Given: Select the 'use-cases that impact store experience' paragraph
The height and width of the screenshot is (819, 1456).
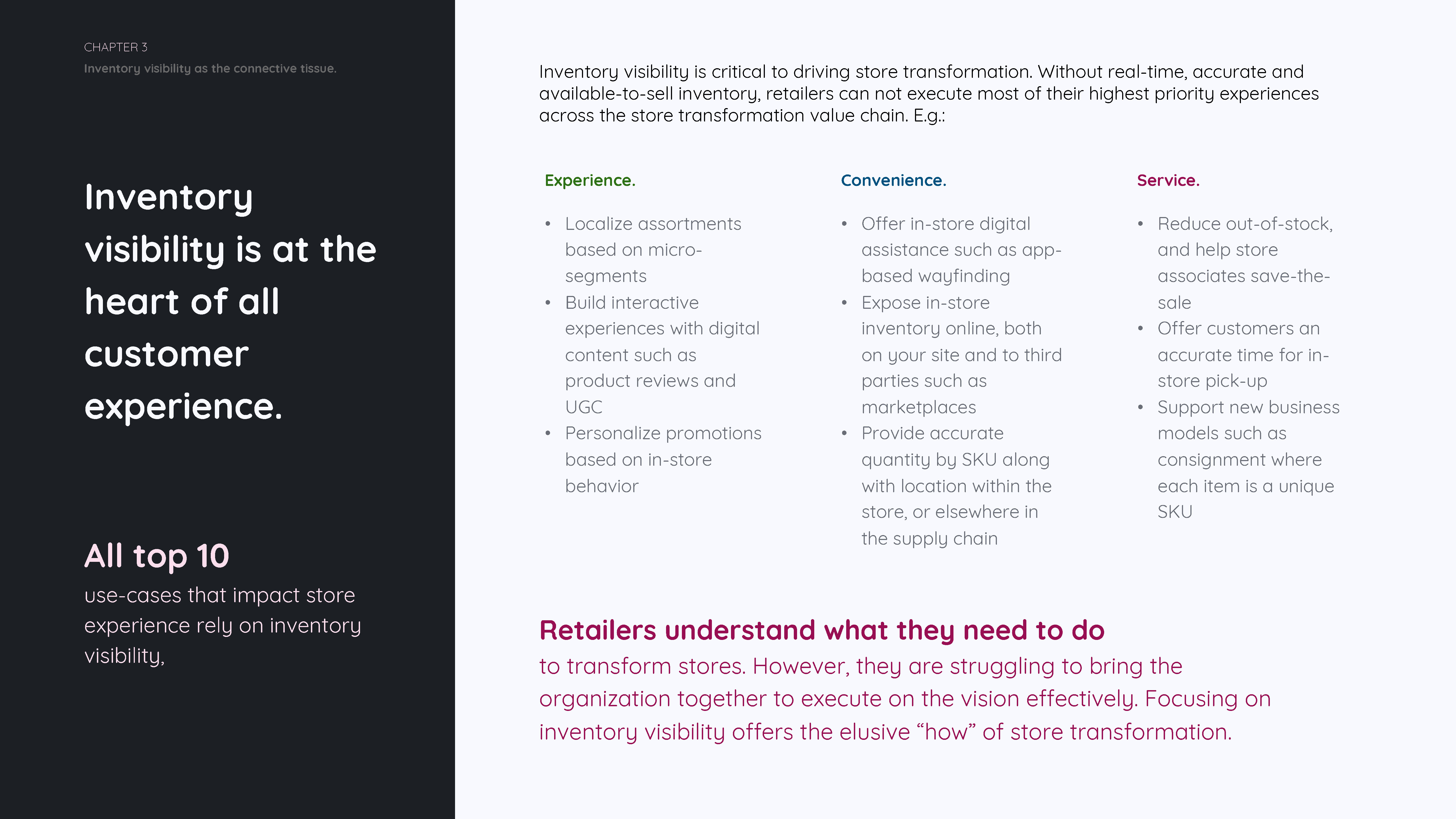Looking at the screenshot, I should [x=222, y=625].
